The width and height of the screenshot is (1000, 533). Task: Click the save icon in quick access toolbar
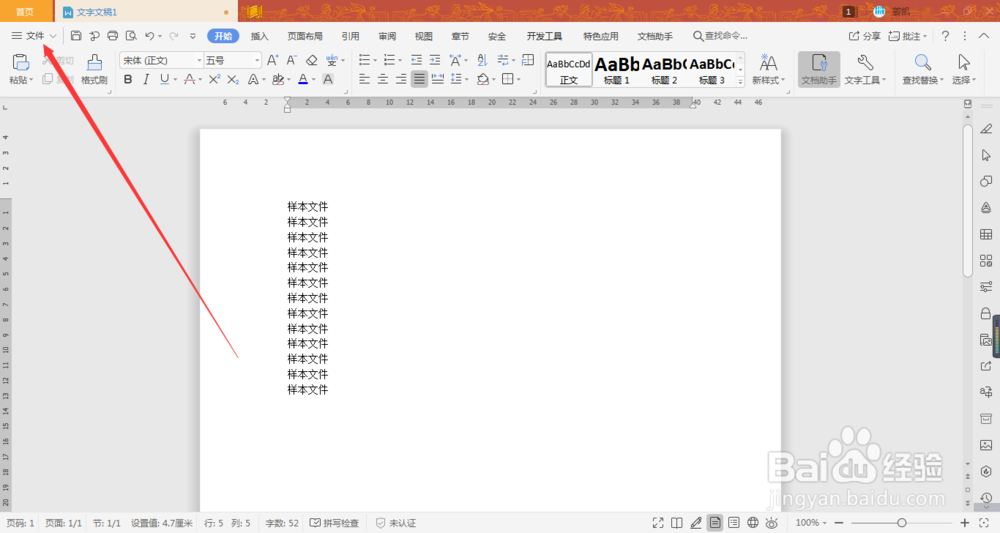[76, 36]
